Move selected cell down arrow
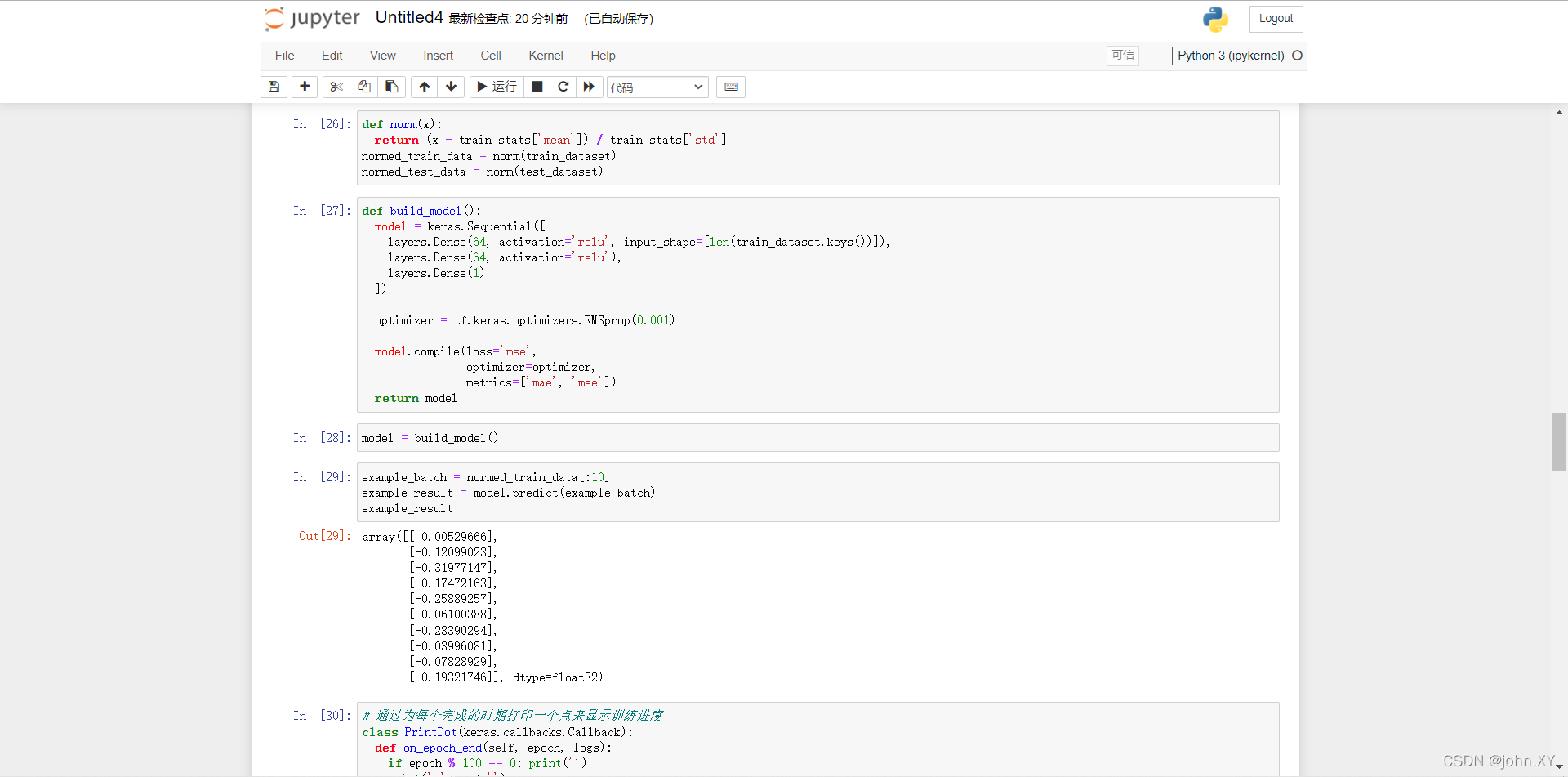Image resolution: width=1568 pixels, height=777 pixels. pyautogui.click(x=451, y=87)
